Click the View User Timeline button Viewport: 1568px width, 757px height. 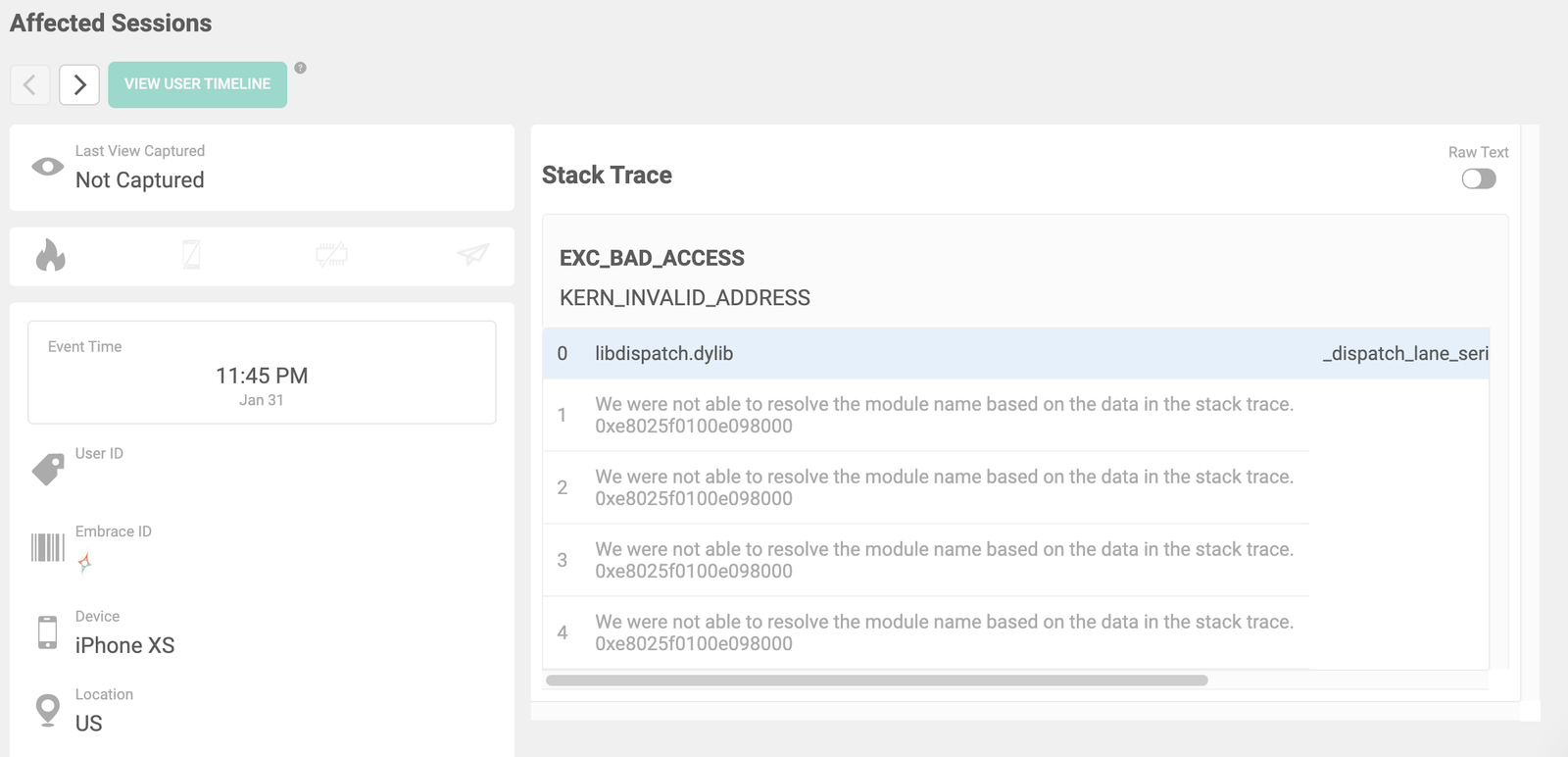[197, 84]
